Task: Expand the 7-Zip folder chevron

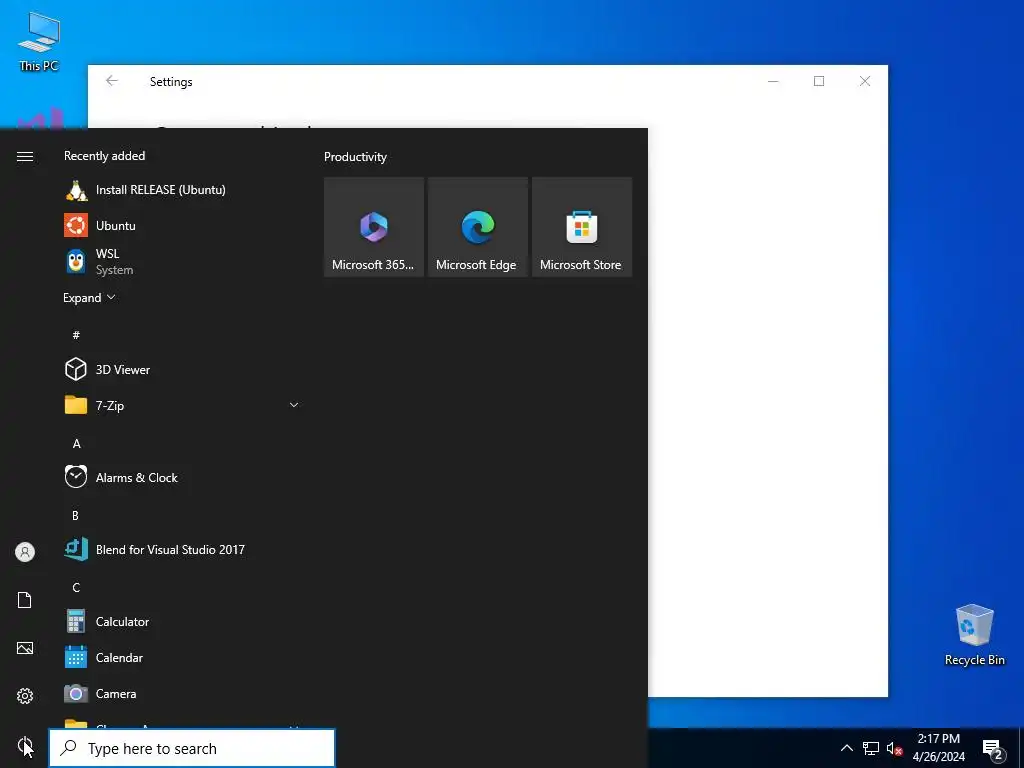Action: tap(294, 406)
